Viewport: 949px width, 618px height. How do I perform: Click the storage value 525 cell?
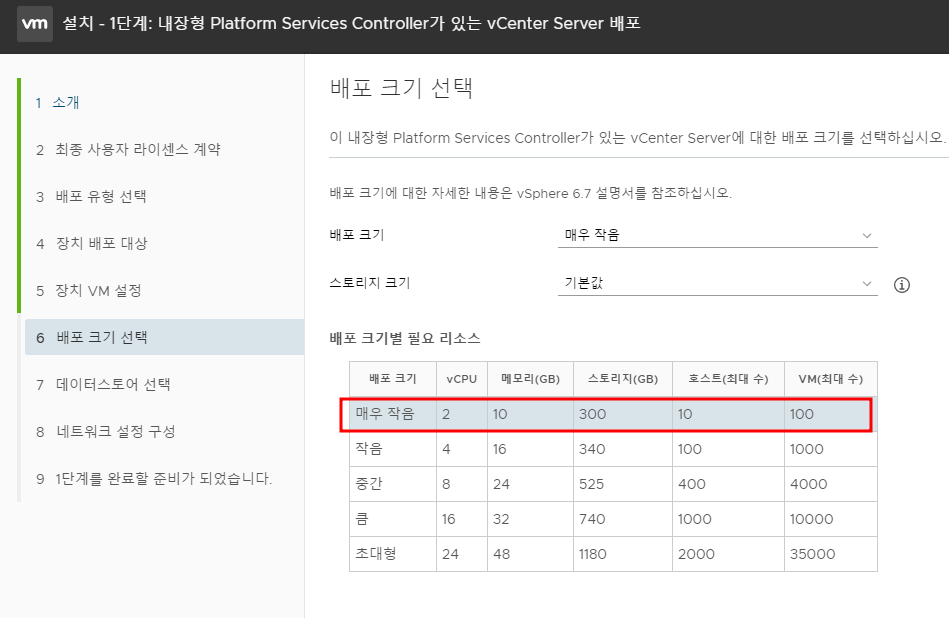click(623, 484)
